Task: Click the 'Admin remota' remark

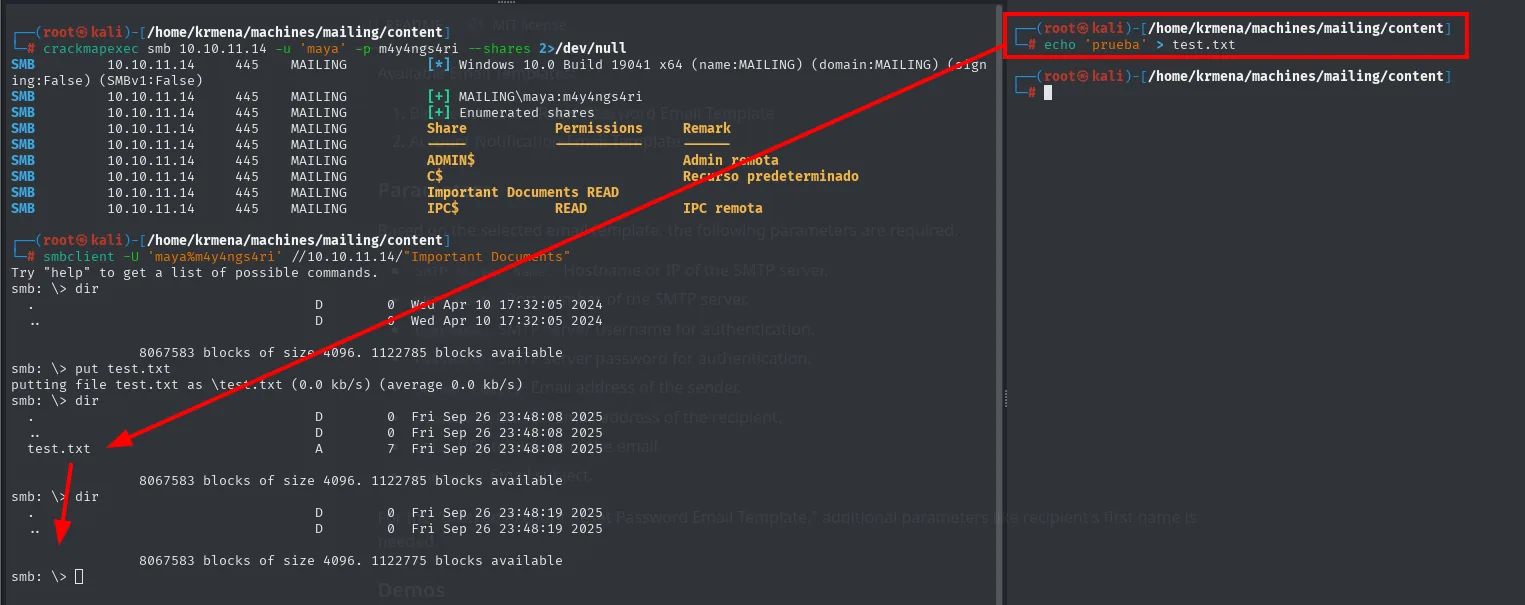Action: click(730, 160)
